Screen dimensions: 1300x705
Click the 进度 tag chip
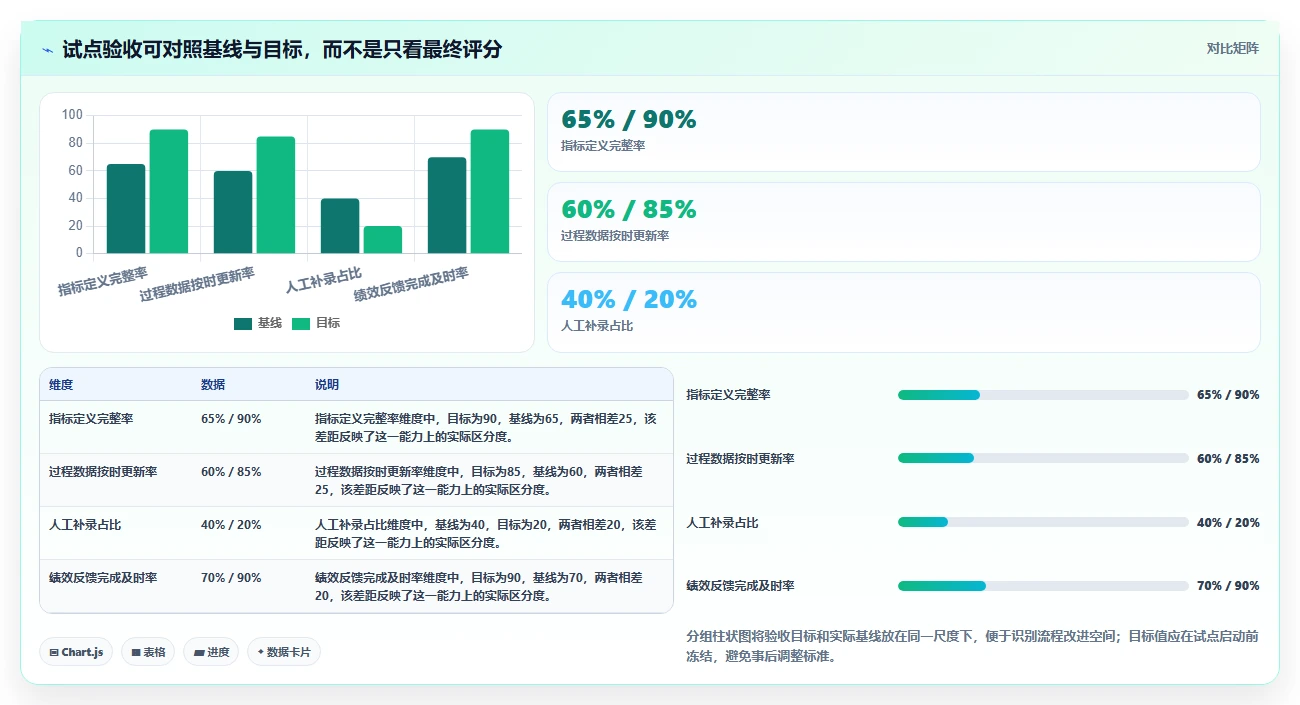[x=211, y=652]
